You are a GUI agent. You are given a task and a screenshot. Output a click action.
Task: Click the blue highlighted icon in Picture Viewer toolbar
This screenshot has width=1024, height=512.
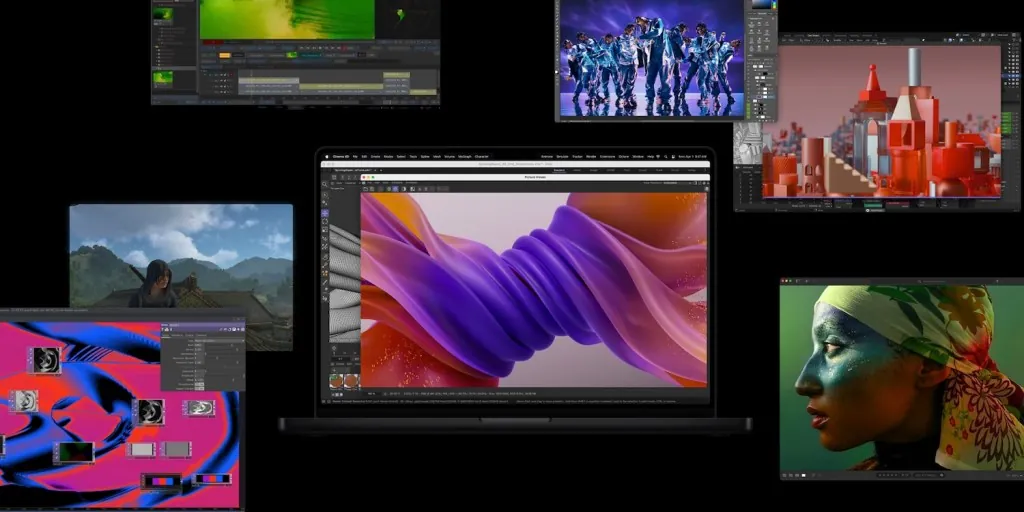pos(397,188)
